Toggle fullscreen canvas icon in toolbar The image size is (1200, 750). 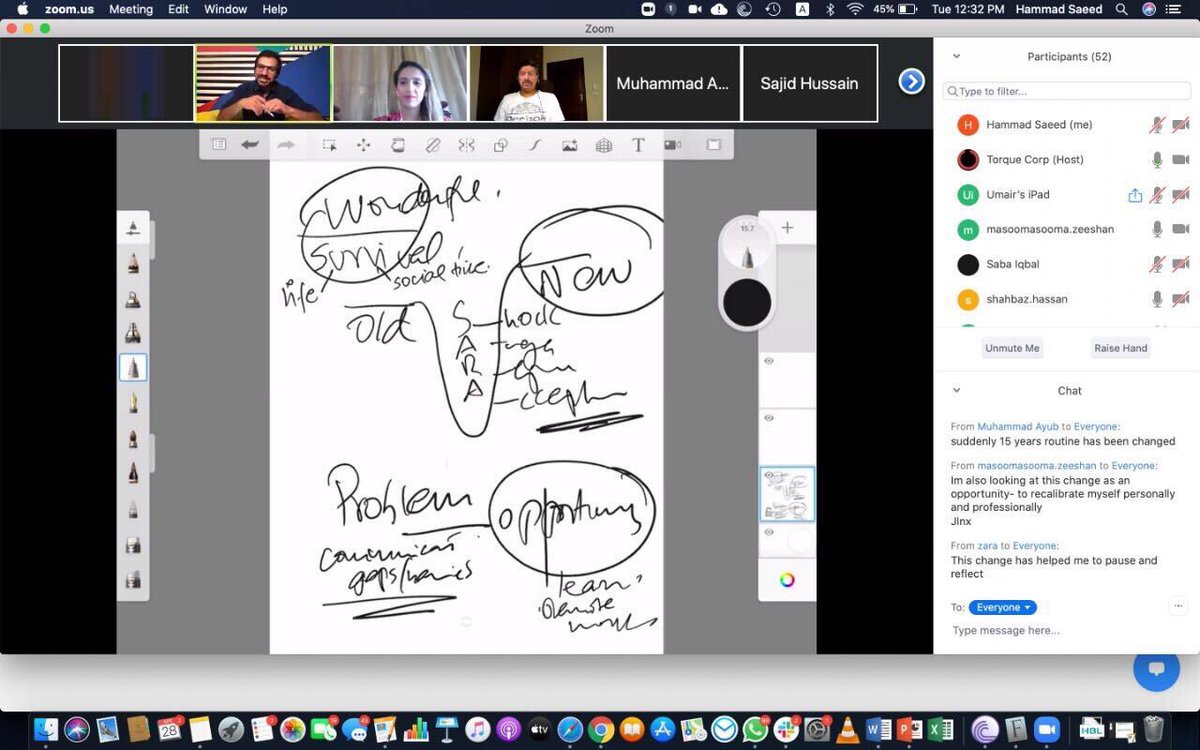[713, 145]
